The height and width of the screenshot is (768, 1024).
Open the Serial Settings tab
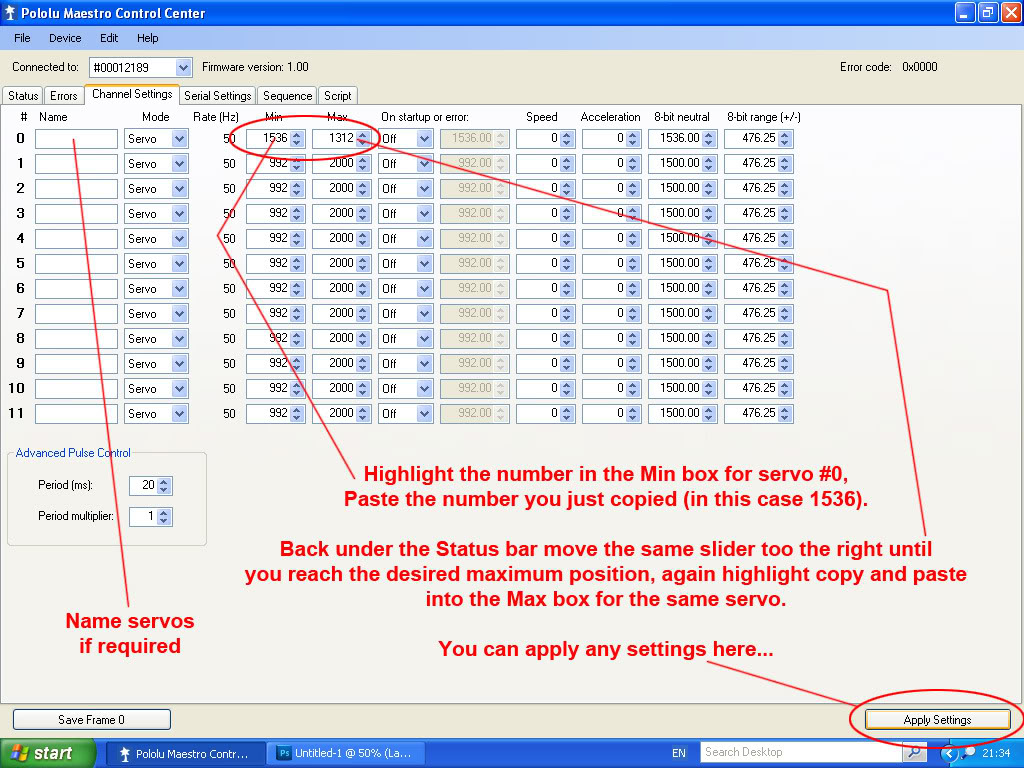pyautogui.click(x=217, y=95)
